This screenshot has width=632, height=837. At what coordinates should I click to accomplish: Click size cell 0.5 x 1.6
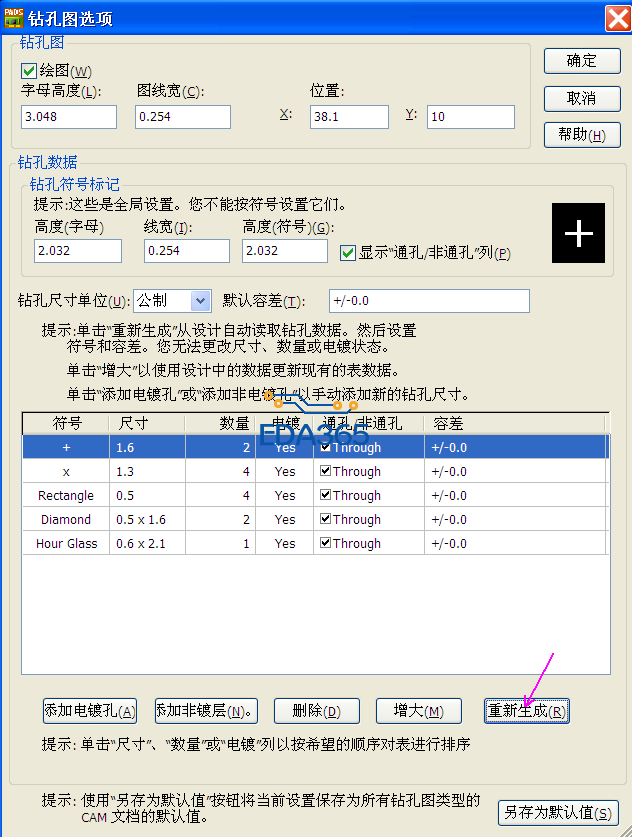tap(147, 519)
